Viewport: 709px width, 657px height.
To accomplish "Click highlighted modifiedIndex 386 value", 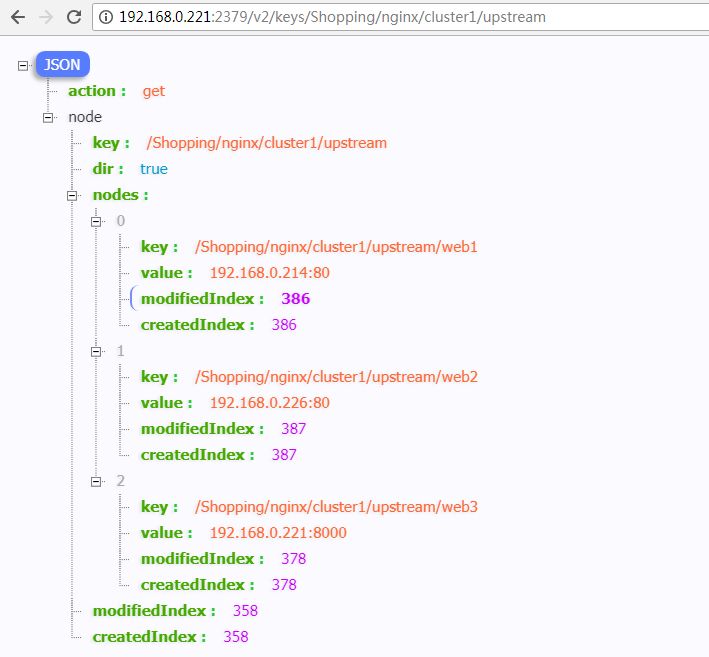I will pos(295,299).
